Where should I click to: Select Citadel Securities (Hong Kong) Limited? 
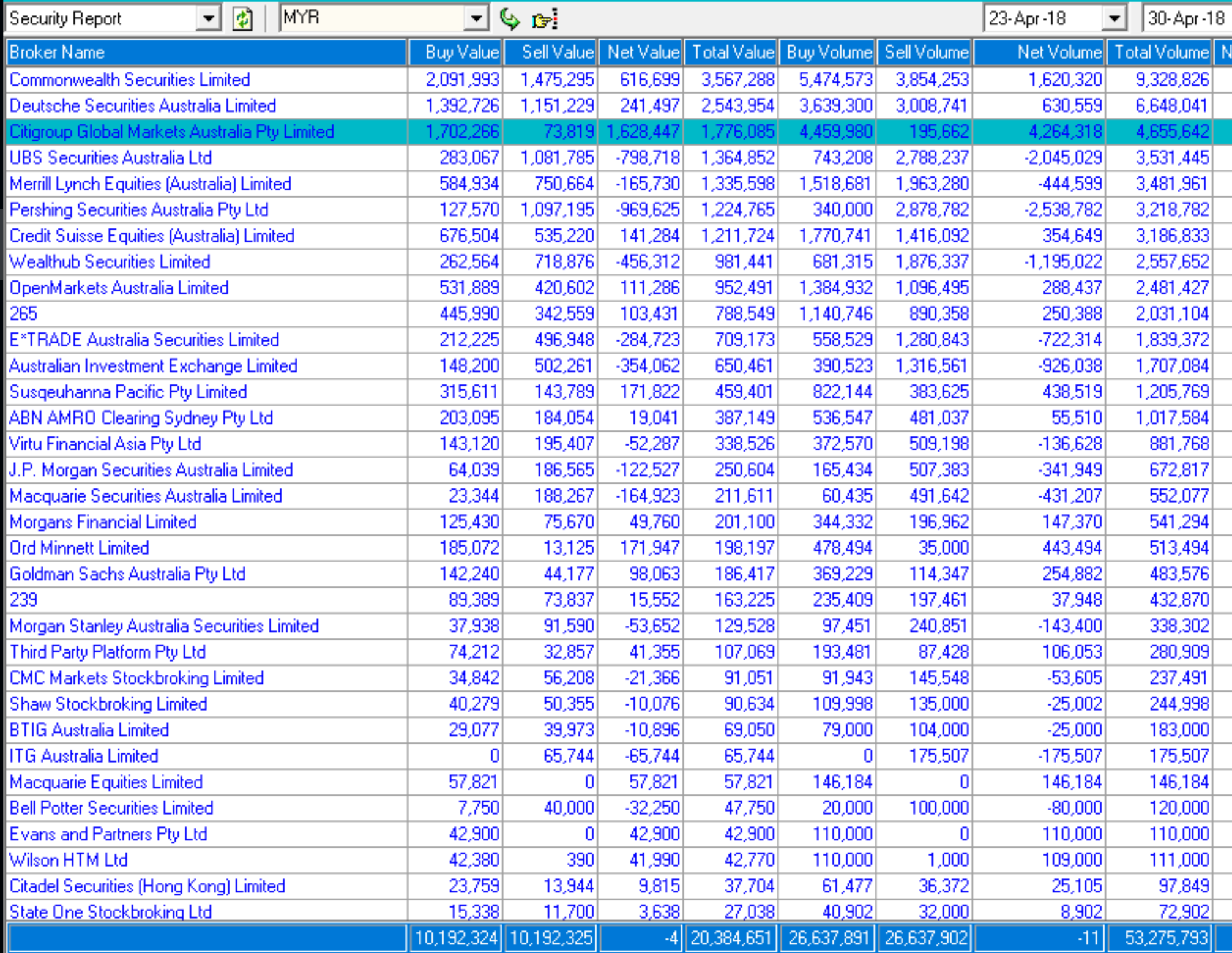click(619, 886)
